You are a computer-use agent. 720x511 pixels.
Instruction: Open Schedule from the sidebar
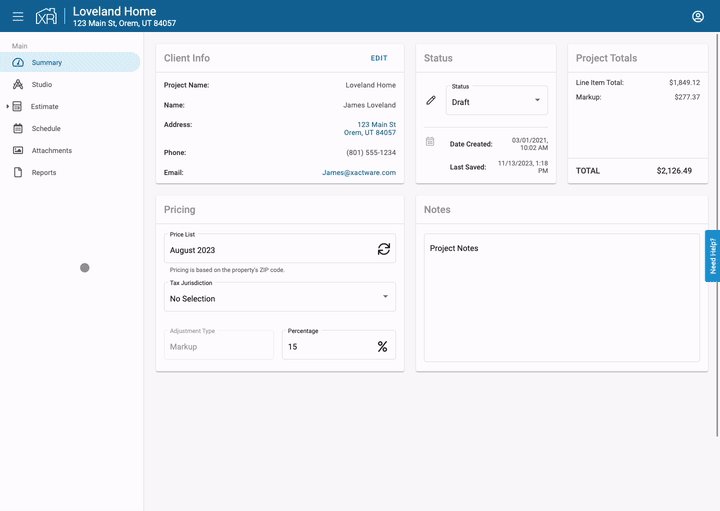point(46,129)
